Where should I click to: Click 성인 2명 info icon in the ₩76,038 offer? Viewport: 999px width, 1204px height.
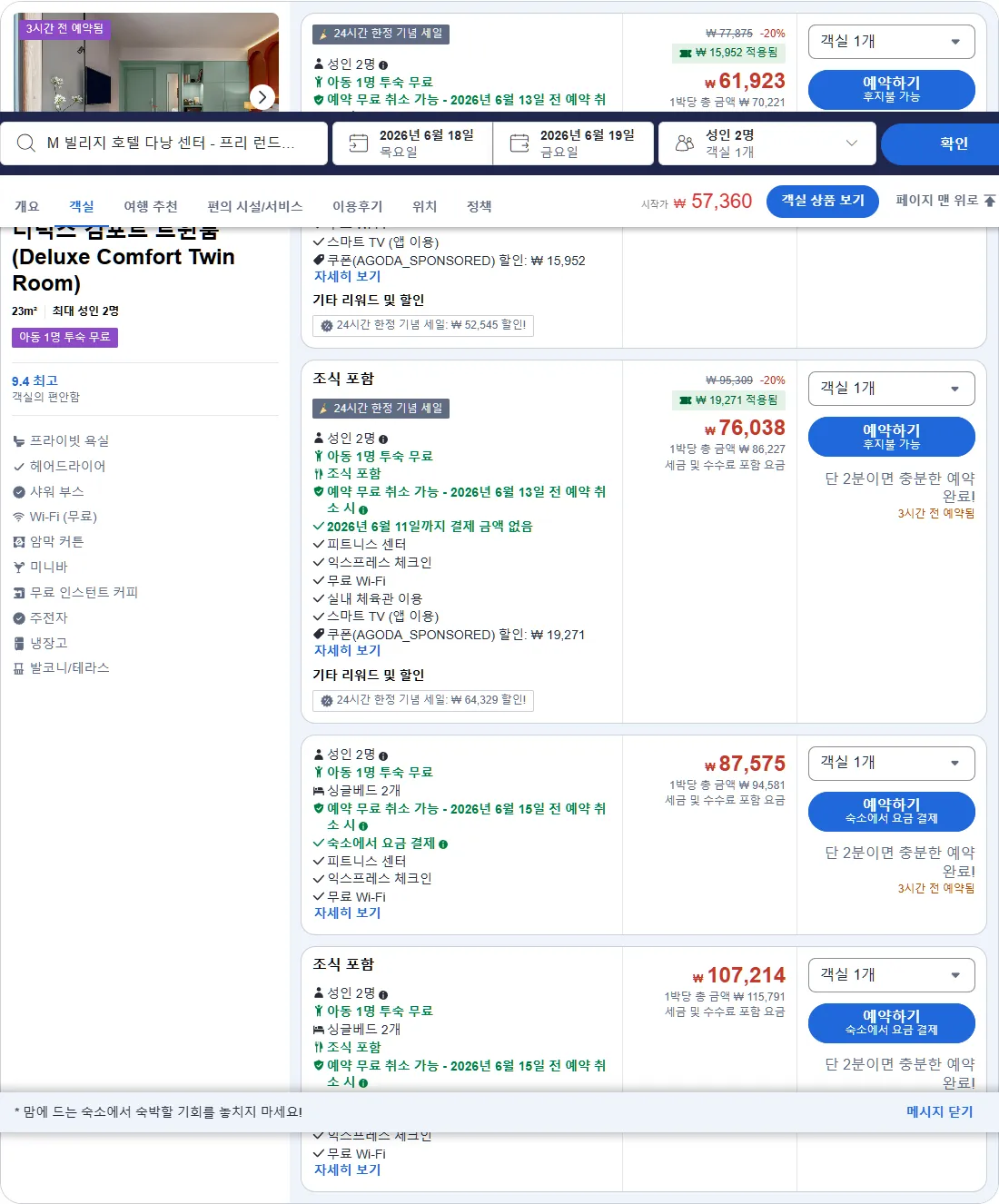(383, 439)
